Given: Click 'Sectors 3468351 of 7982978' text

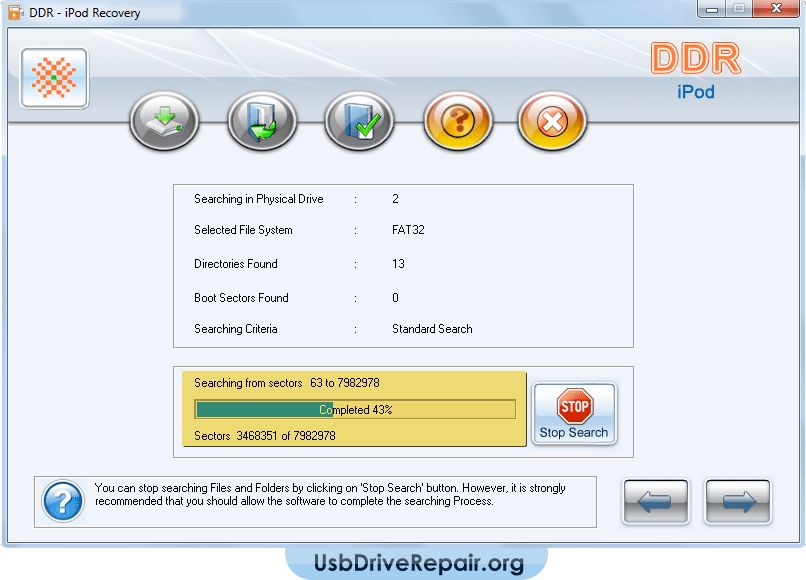Looking at the screenshot, I should pyautogui.click(x=265, y=436).
